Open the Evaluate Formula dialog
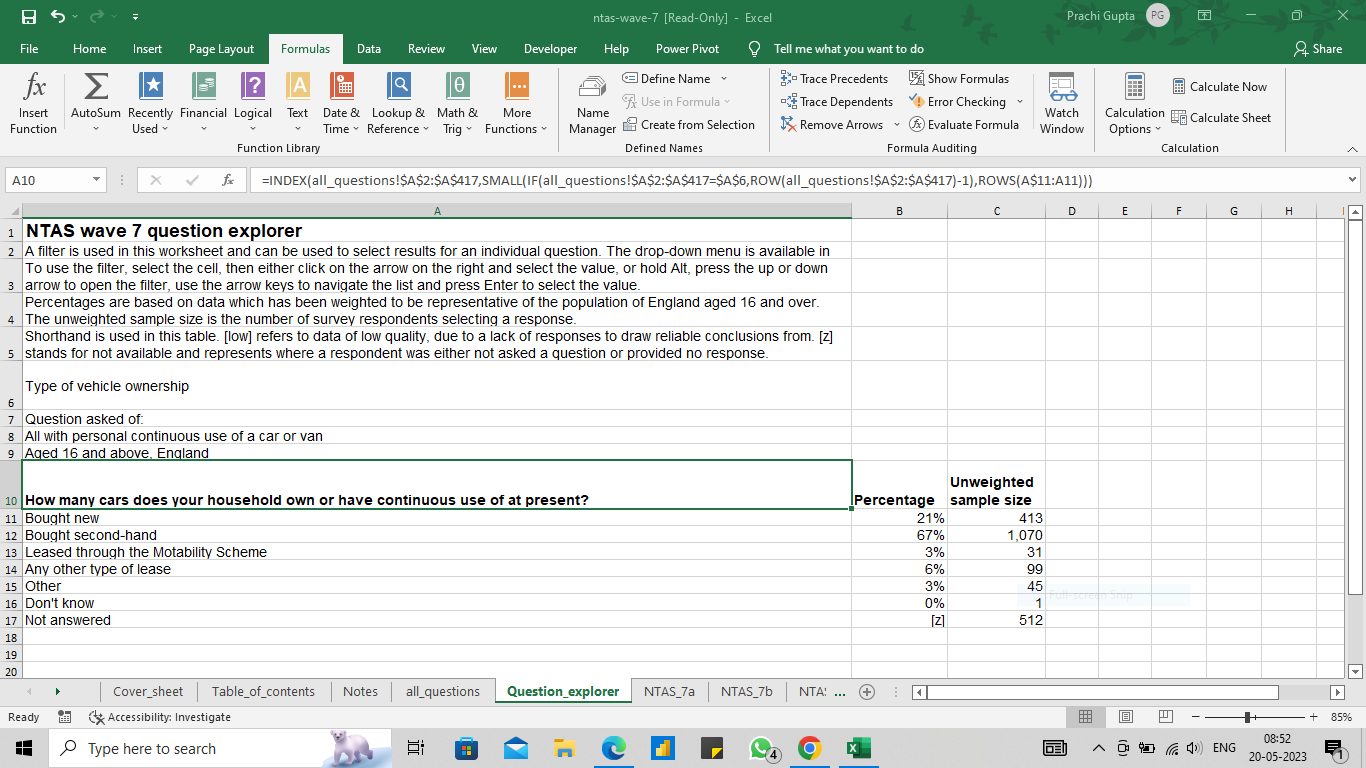Image resolution: width=1366 pixels, height=768 pixels. click(963, 124)
